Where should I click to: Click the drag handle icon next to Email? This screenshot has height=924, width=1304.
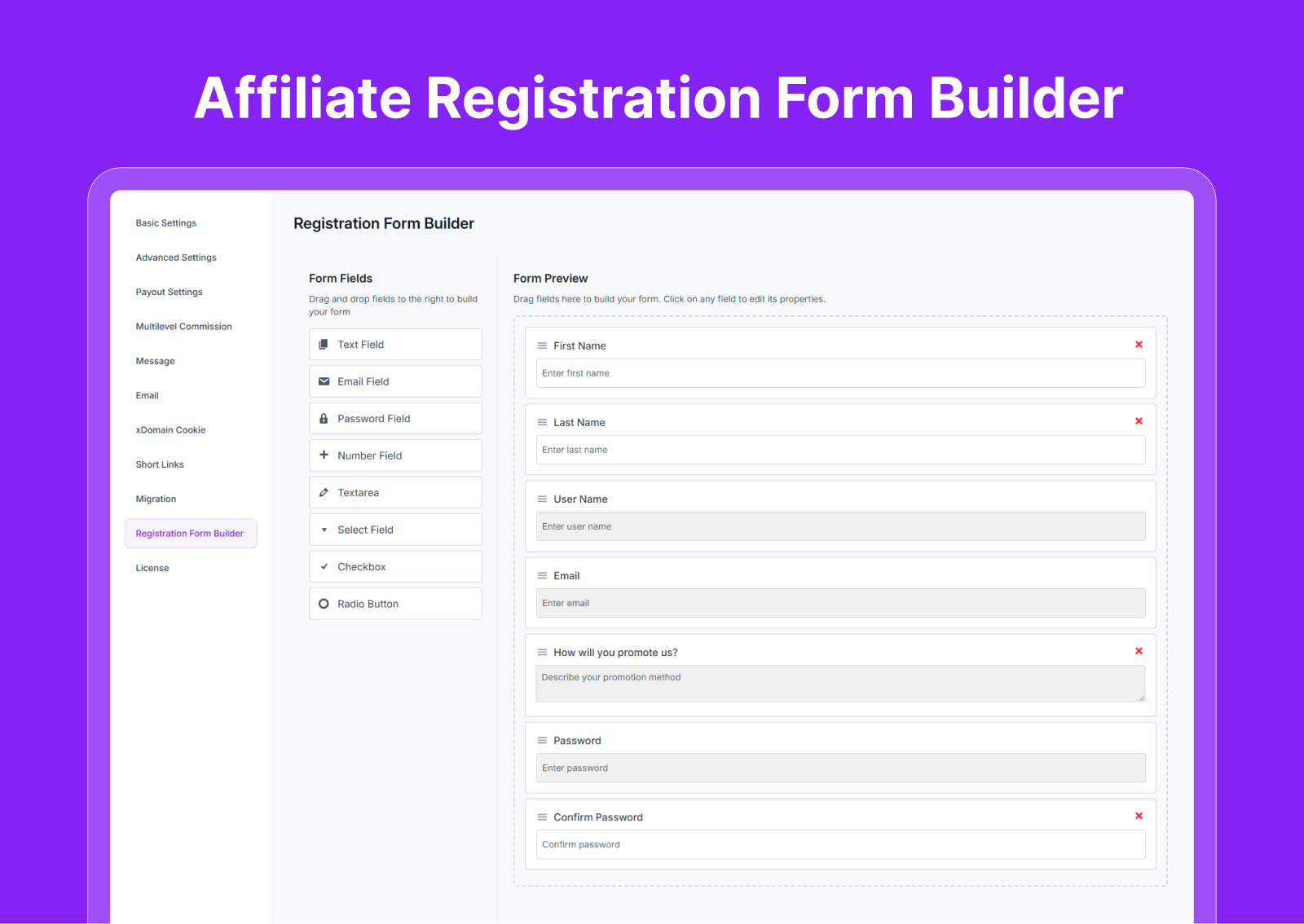pos(542,576)
